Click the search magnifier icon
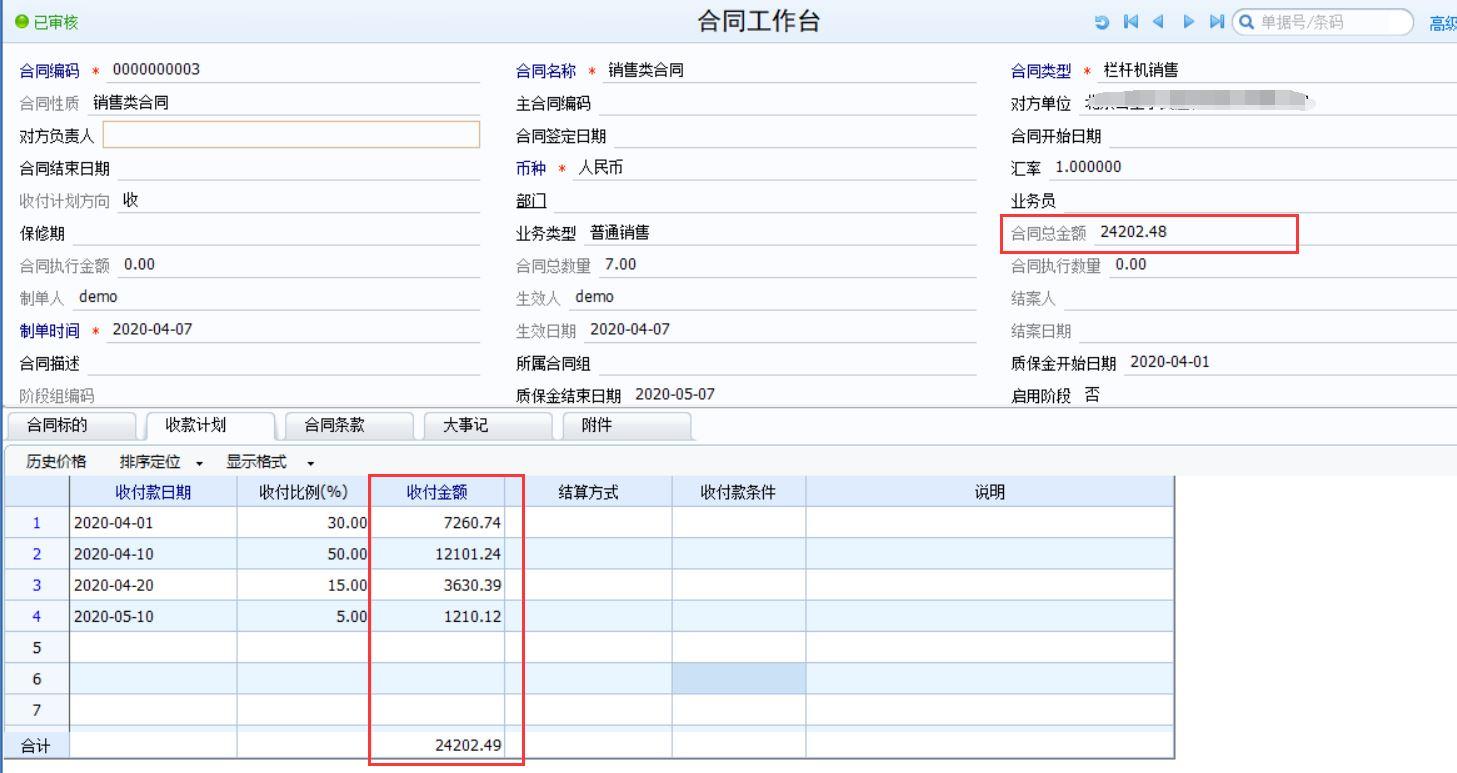 (x=1246, y=22)
